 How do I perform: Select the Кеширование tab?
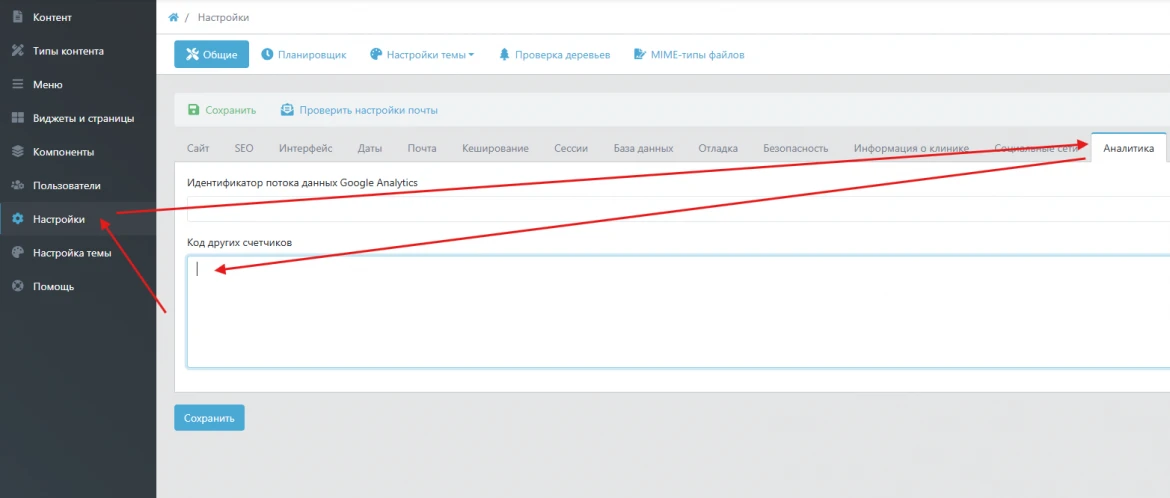tap(495, 148)
